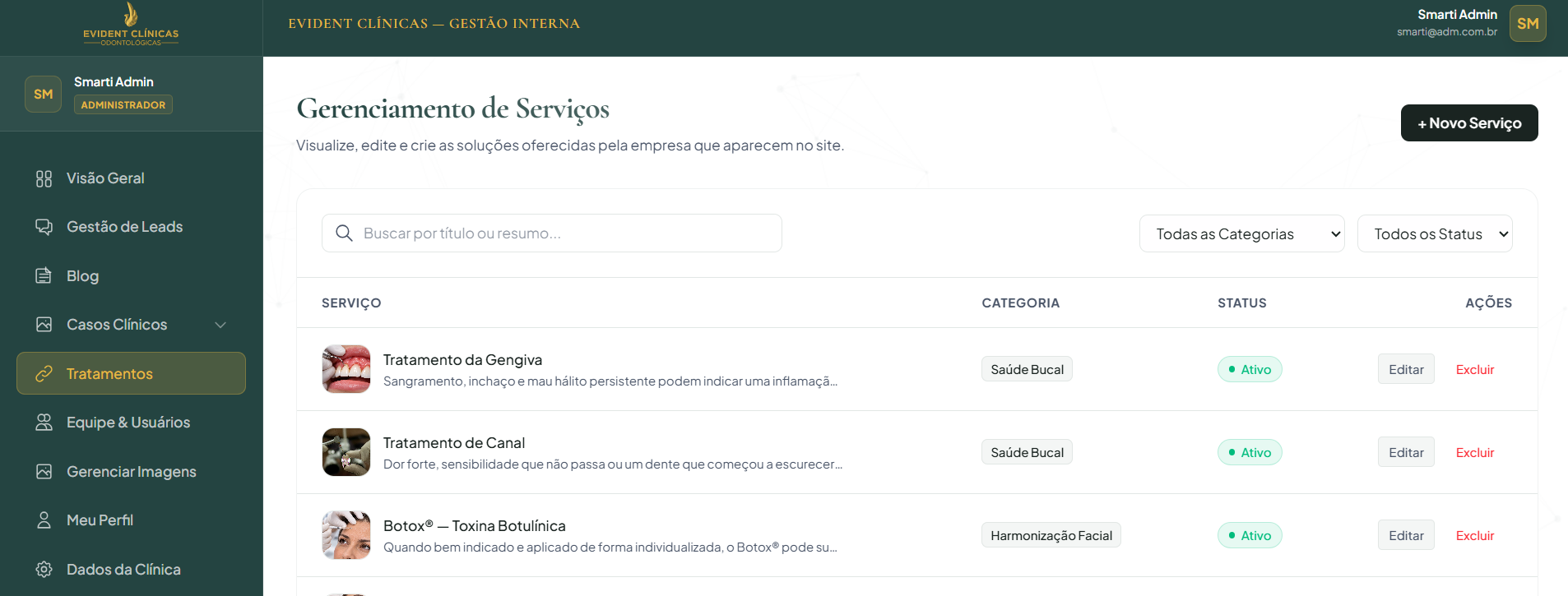Image resolution: width=1568 pixels, height=596 pixels.
Task: Delete the Botox Toxina Botulínica service
Action: [x=1475, y=535]
